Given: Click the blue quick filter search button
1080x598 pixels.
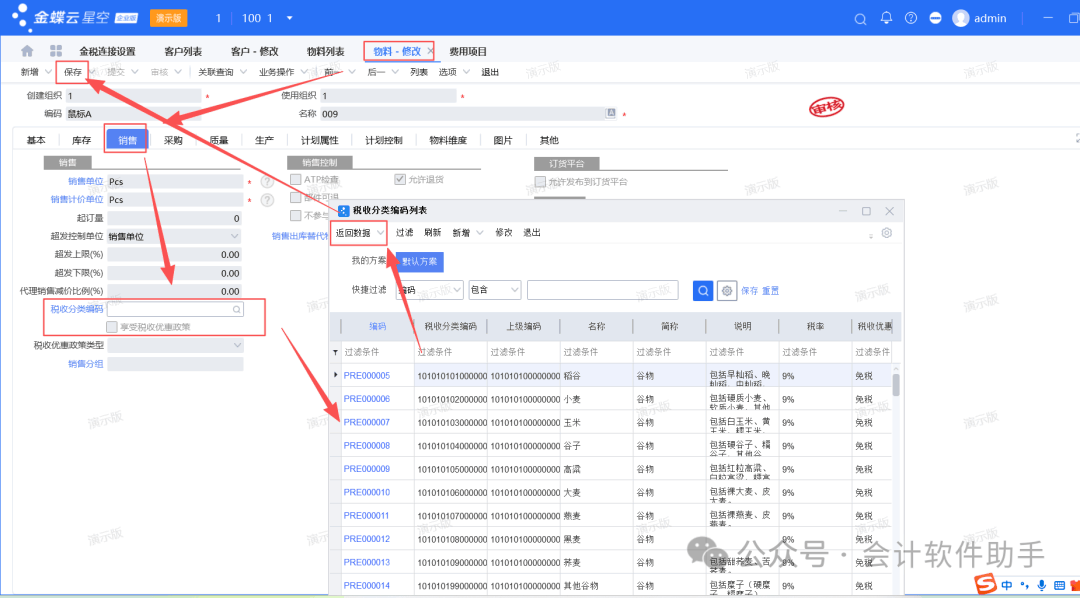Looking at the screenshot, I should 703,290.
